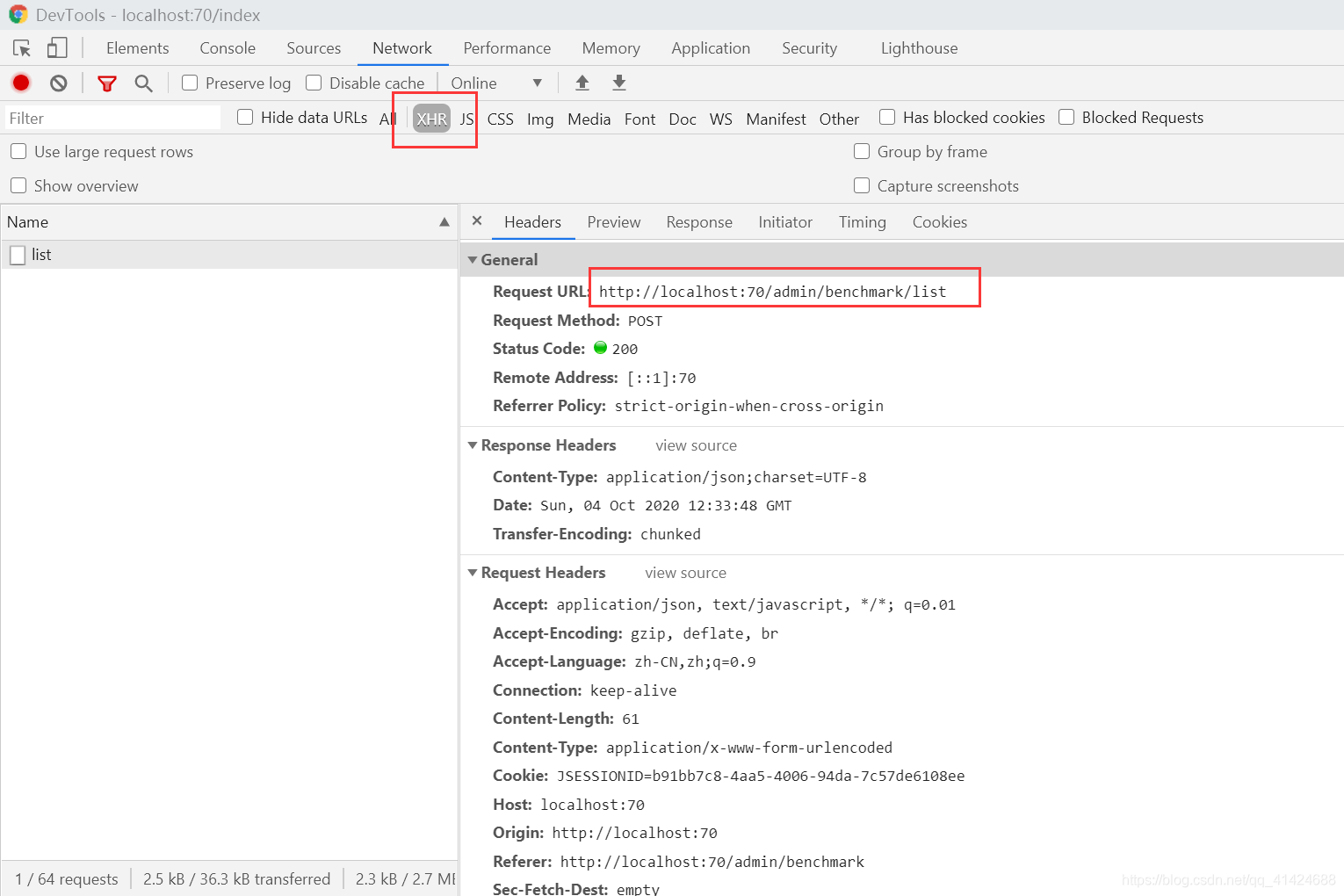The width and height of the screenshot is (1344, 896).
Task: Select the Headers details tab
Action: 532,222
